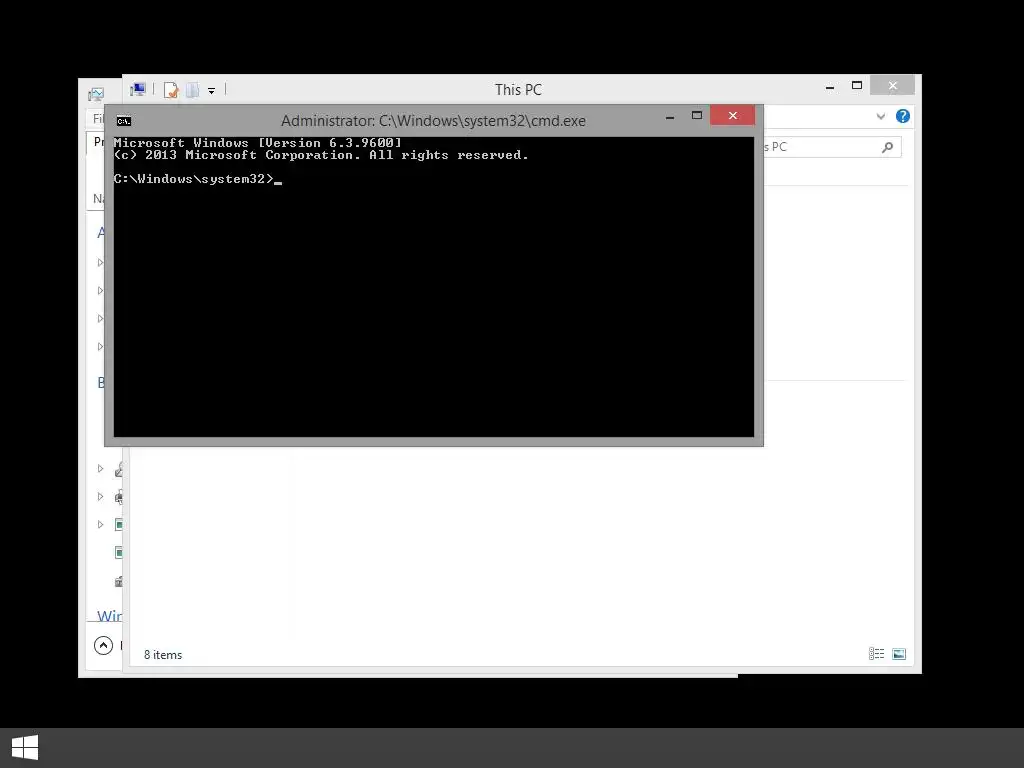The image size is (1024, 768).
Task: Close the This PC window
Action: pos(893,86)
